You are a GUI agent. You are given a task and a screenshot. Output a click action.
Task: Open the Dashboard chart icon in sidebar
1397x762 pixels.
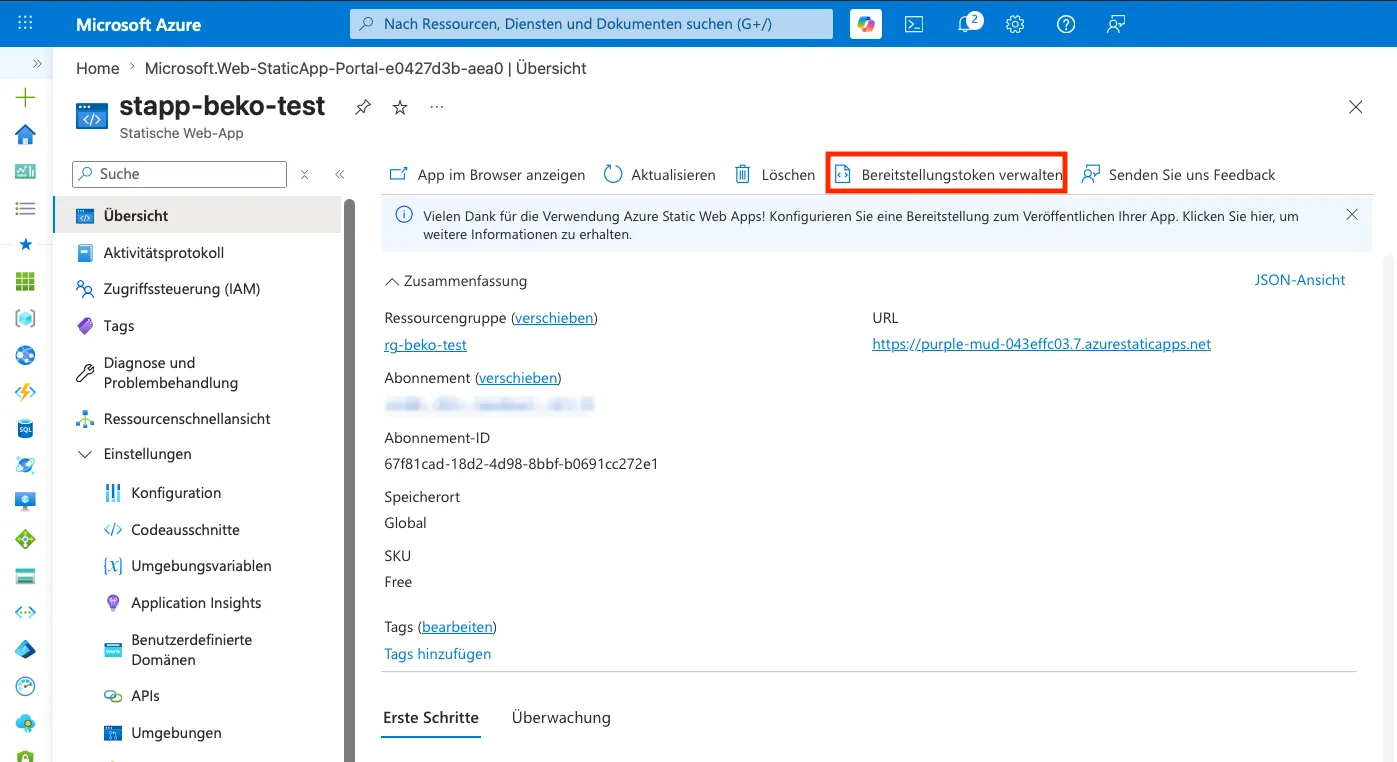pyautogui.click(x=26, y=172)
